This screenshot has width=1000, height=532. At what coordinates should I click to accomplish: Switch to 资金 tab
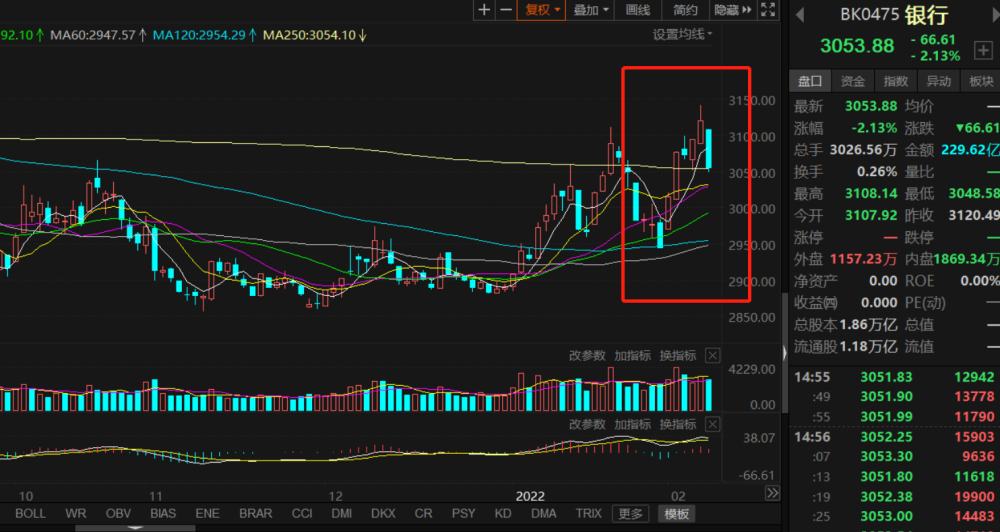click(853, 81)
